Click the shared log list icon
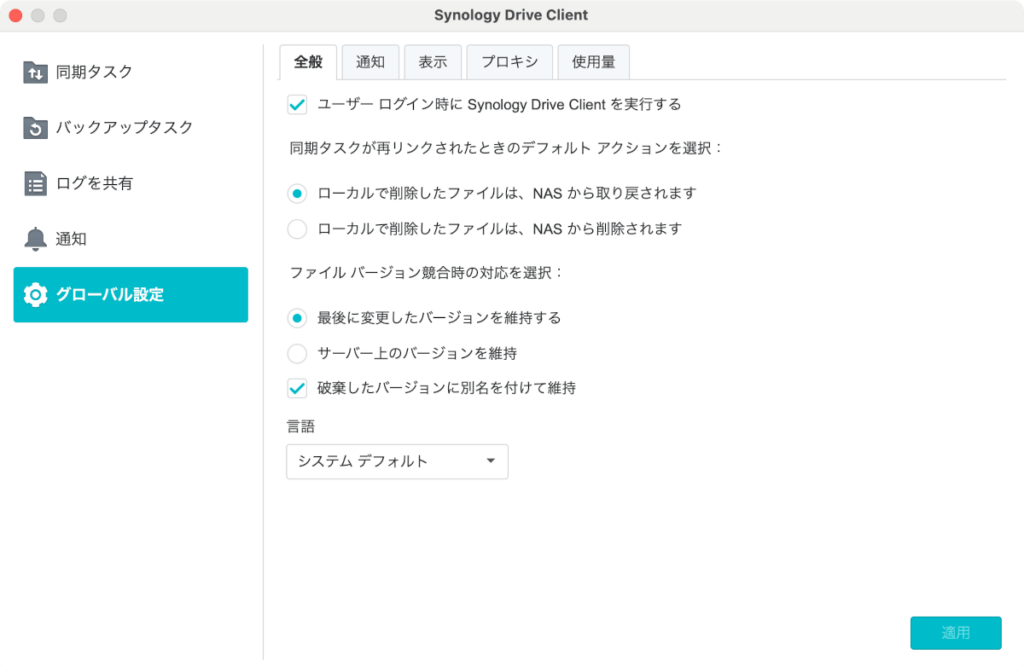 coord(35,184)
